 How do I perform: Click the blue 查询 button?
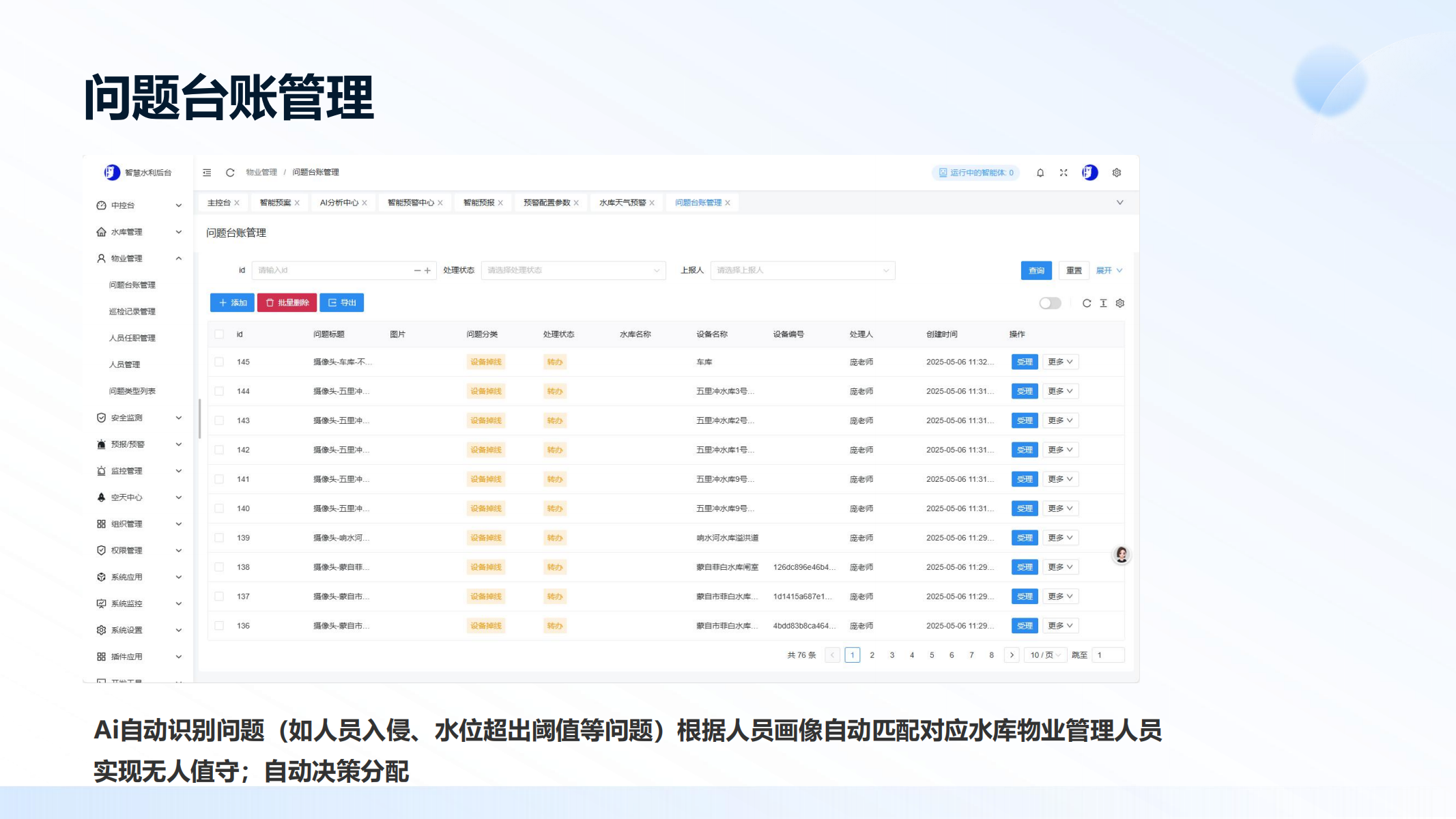click(x=1036, y=270)
